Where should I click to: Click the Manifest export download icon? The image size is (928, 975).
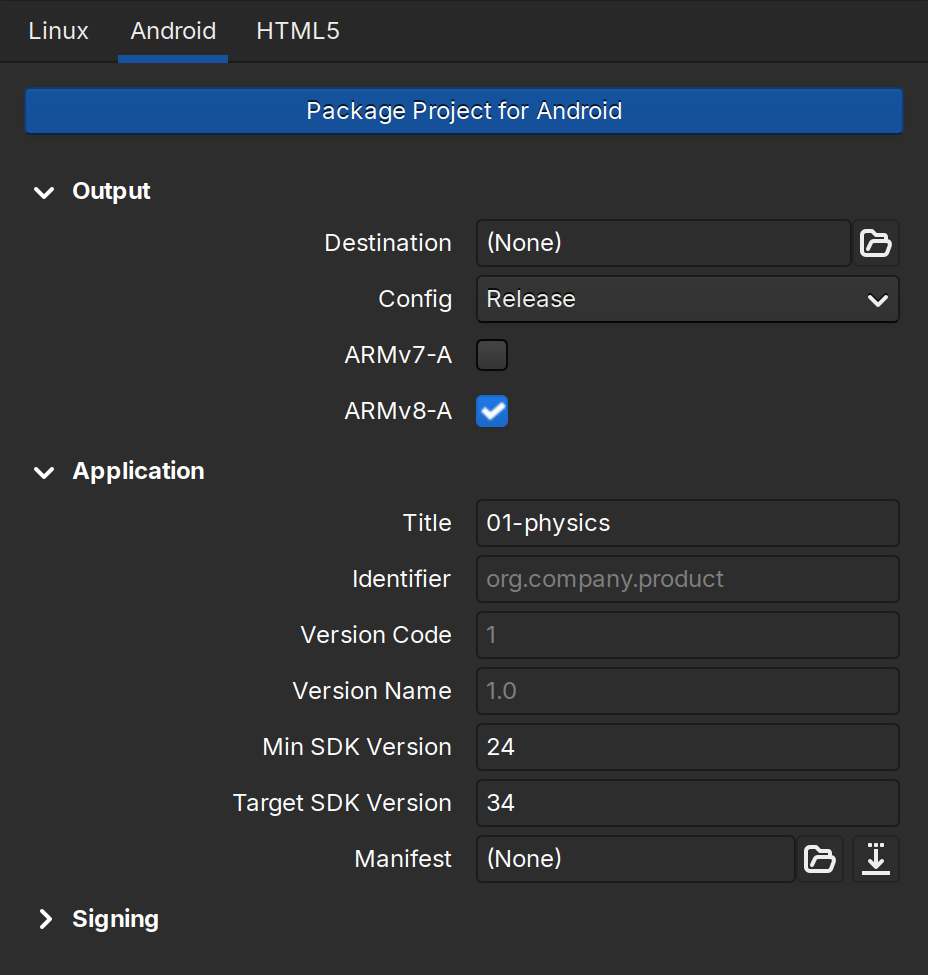tap(876, 859)
